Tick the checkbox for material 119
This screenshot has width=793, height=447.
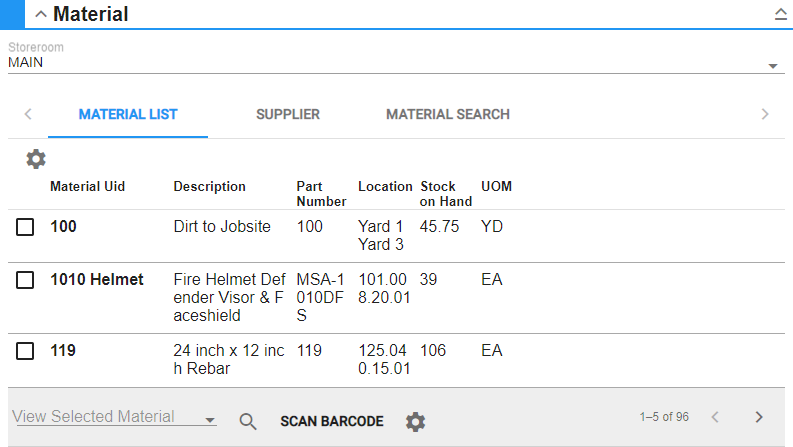[25, 351]
